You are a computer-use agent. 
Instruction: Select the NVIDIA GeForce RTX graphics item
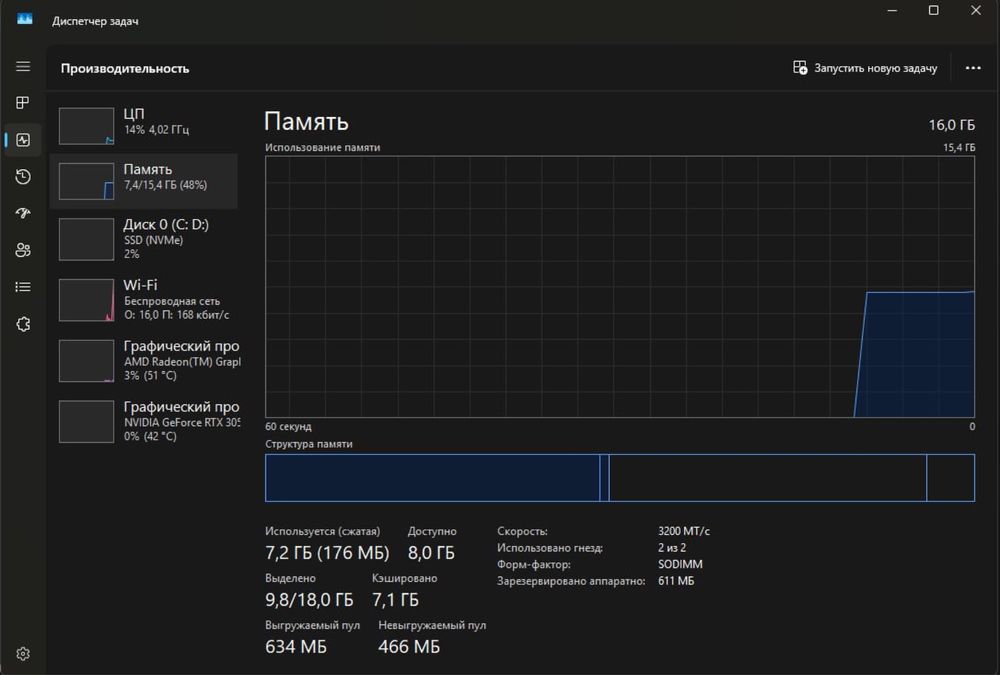[x=144, y=421]
